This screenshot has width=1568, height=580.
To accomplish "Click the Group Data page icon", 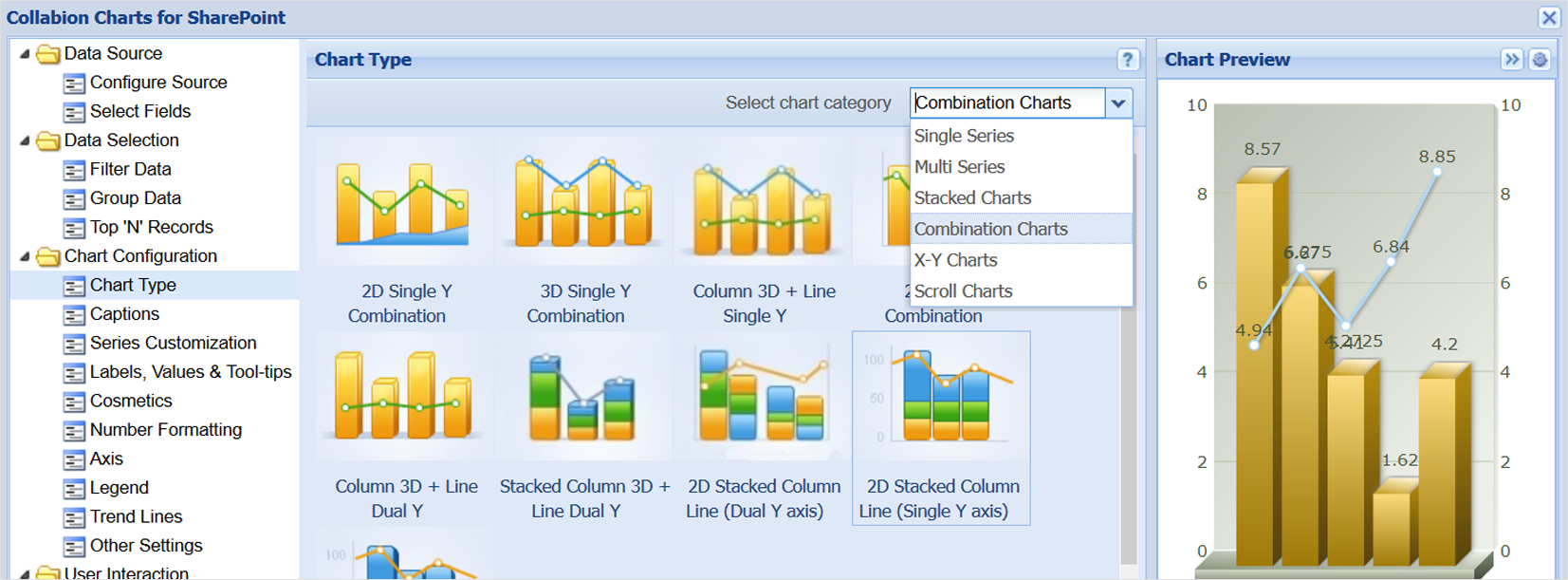I will click(x=74, y=199).
